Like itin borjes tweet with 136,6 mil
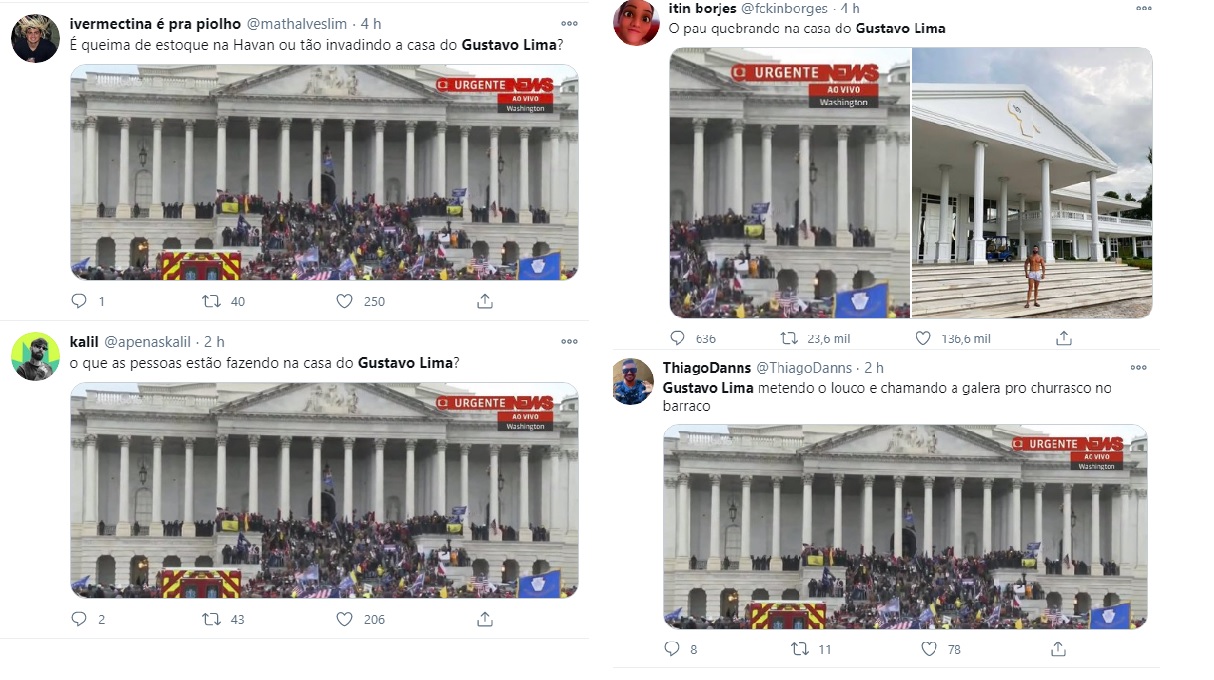1214x680 pixels. [x=923, y=338]
